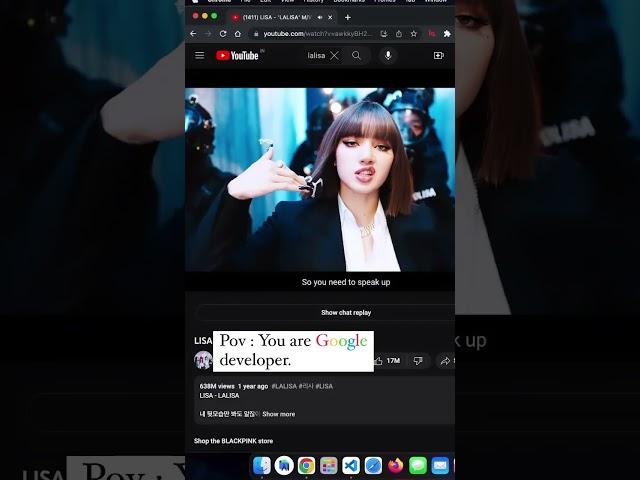
Task: Click the '638M views' text
Action: [x=217, y=386]
